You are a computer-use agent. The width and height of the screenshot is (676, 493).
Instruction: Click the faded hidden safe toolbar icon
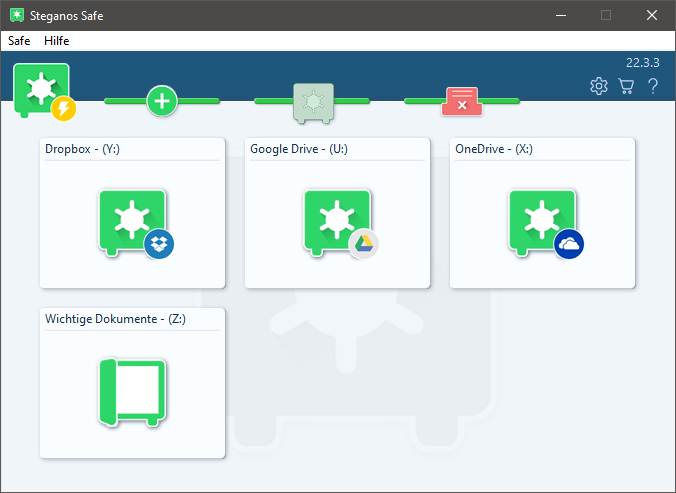click(313, 103)
